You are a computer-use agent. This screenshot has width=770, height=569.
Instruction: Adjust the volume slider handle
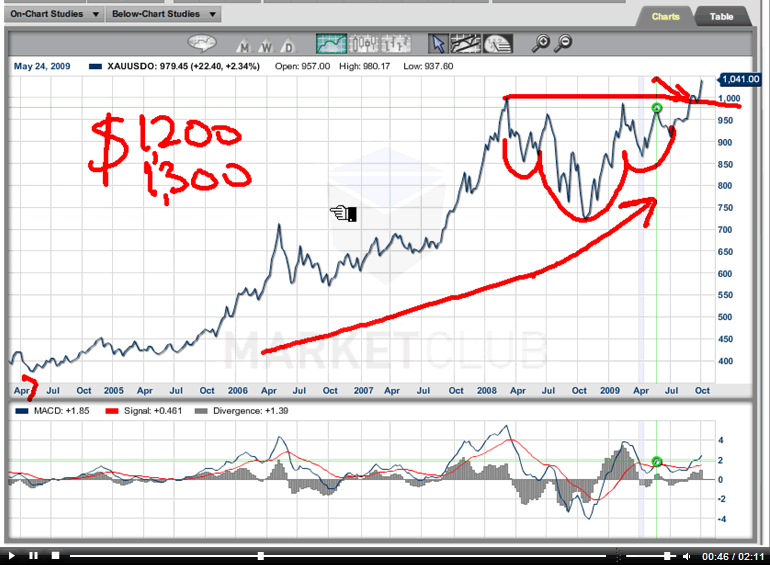pos(667,556)
